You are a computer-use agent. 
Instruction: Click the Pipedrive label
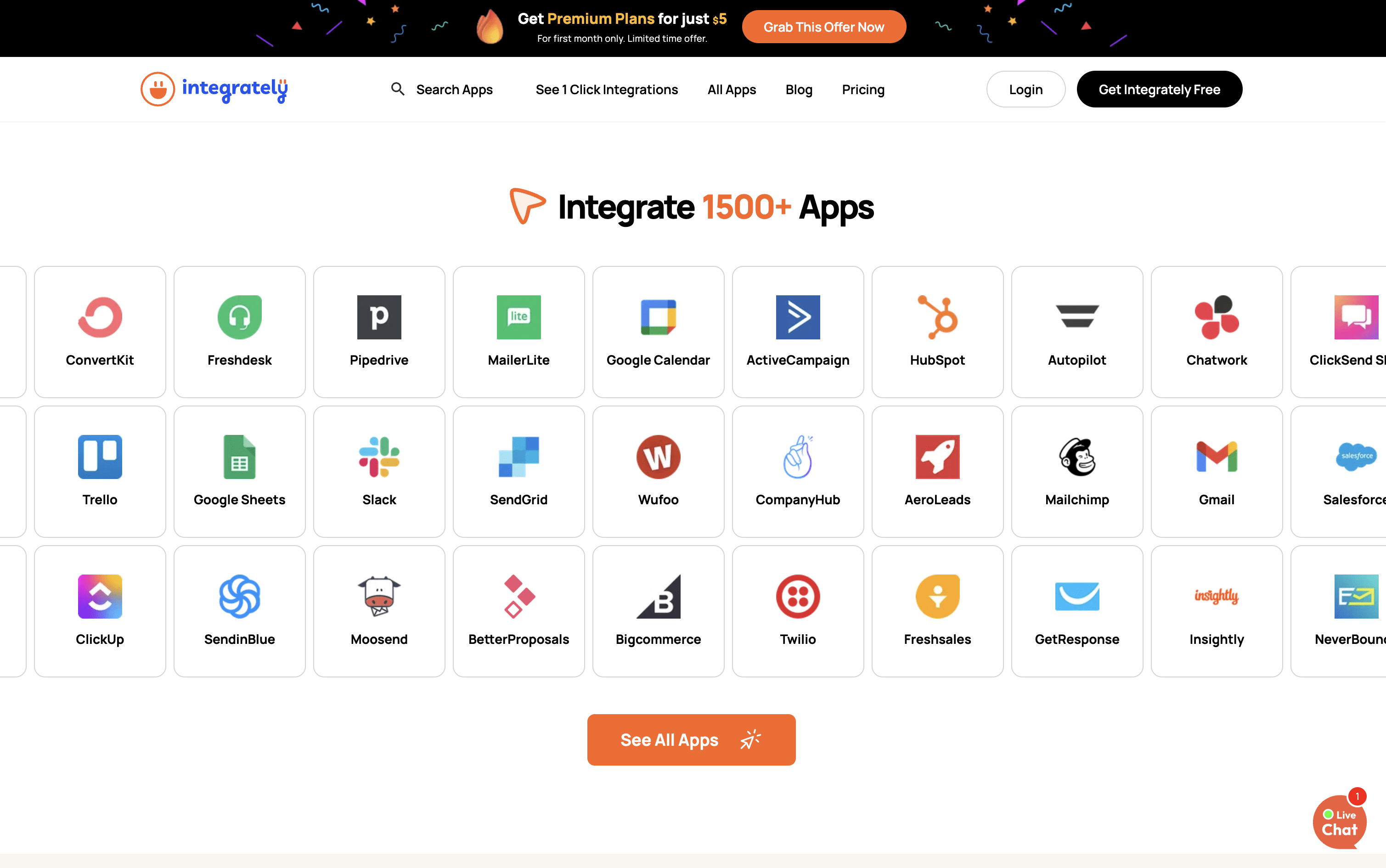coord(379,360)
